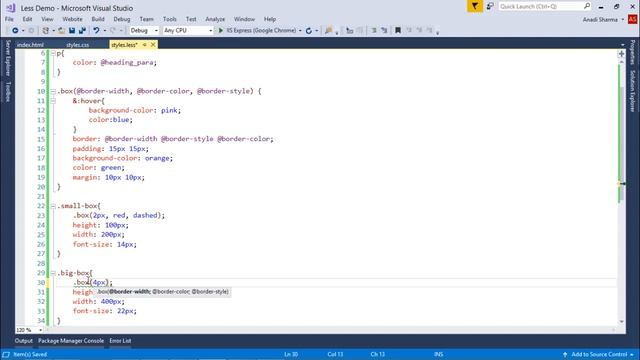The image size is (640, 360).
Task: Collapse the .box mixin block at line 10
Action: (53, 91)
